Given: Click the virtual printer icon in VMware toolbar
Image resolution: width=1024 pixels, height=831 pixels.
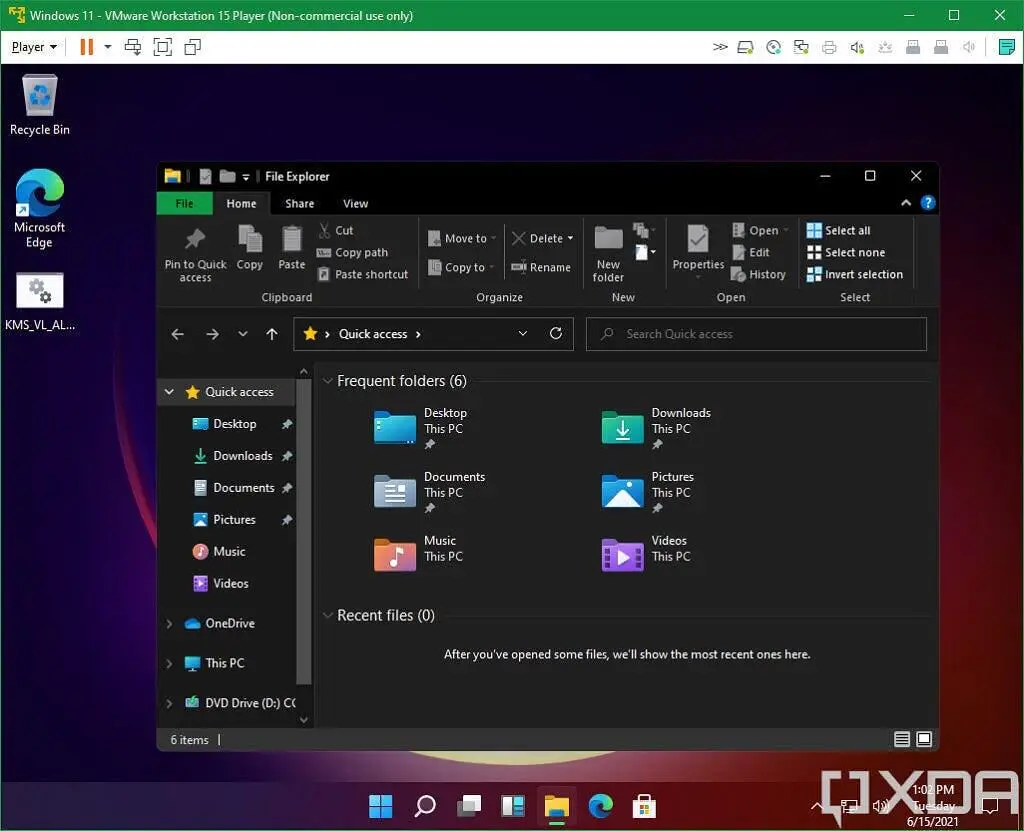Looking at the screenshot, I should click(x=829, y=46).
